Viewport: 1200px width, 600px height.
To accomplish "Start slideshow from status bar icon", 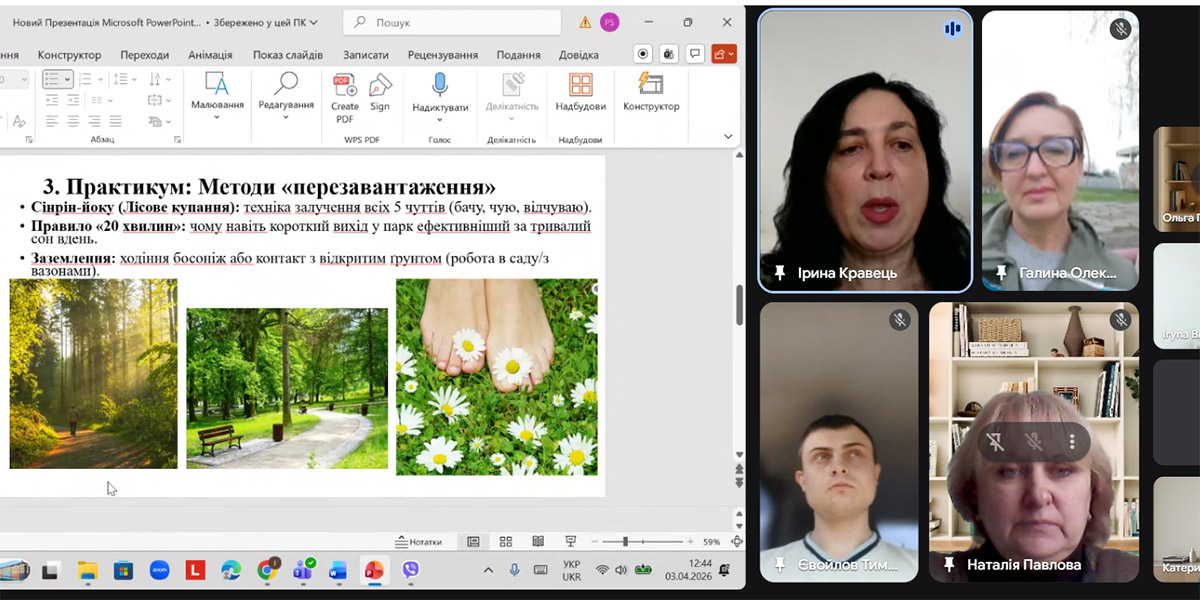I will point(570,542).
